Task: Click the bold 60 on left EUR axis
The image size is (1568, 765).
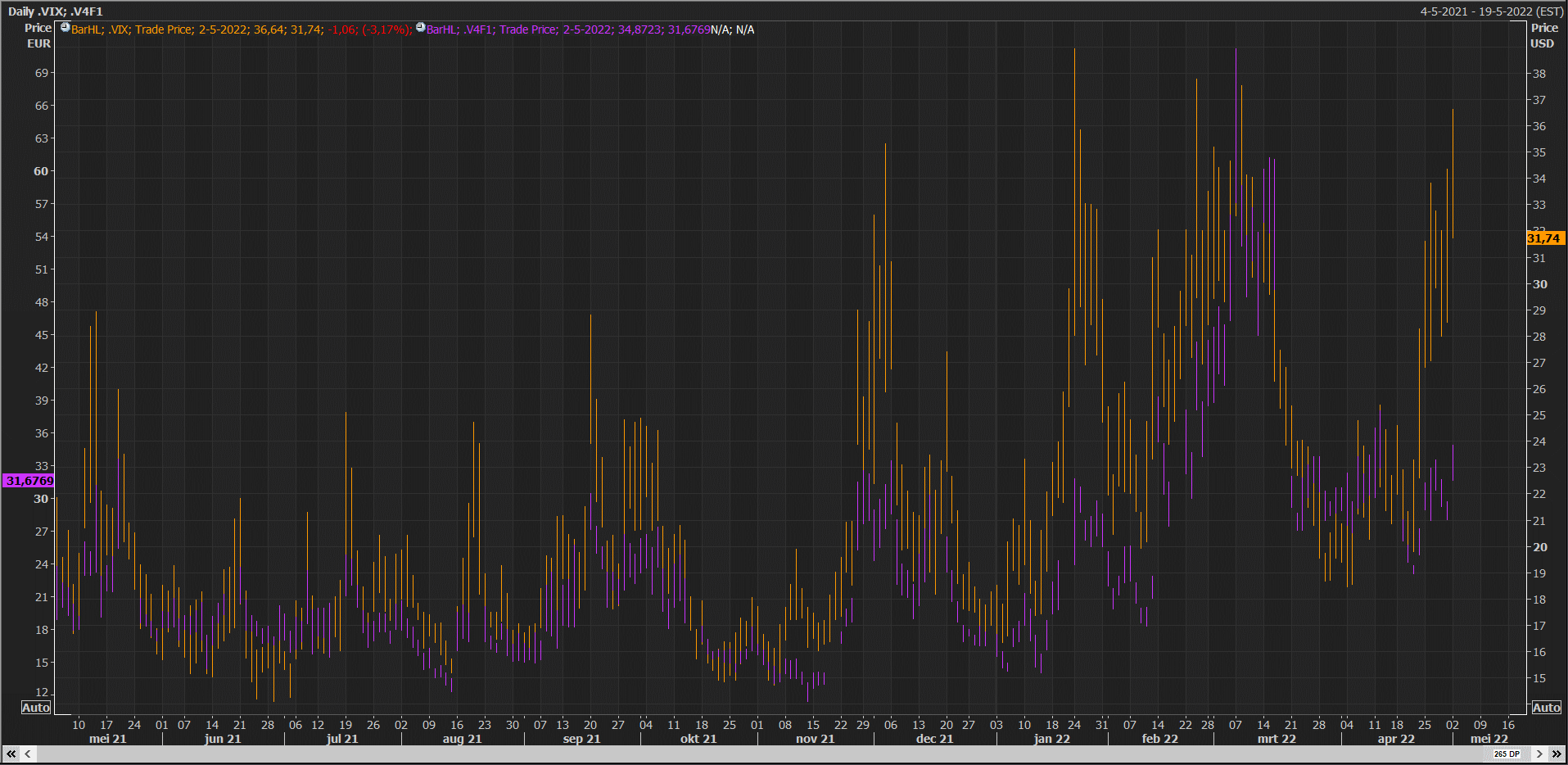Action: point(41,171)
